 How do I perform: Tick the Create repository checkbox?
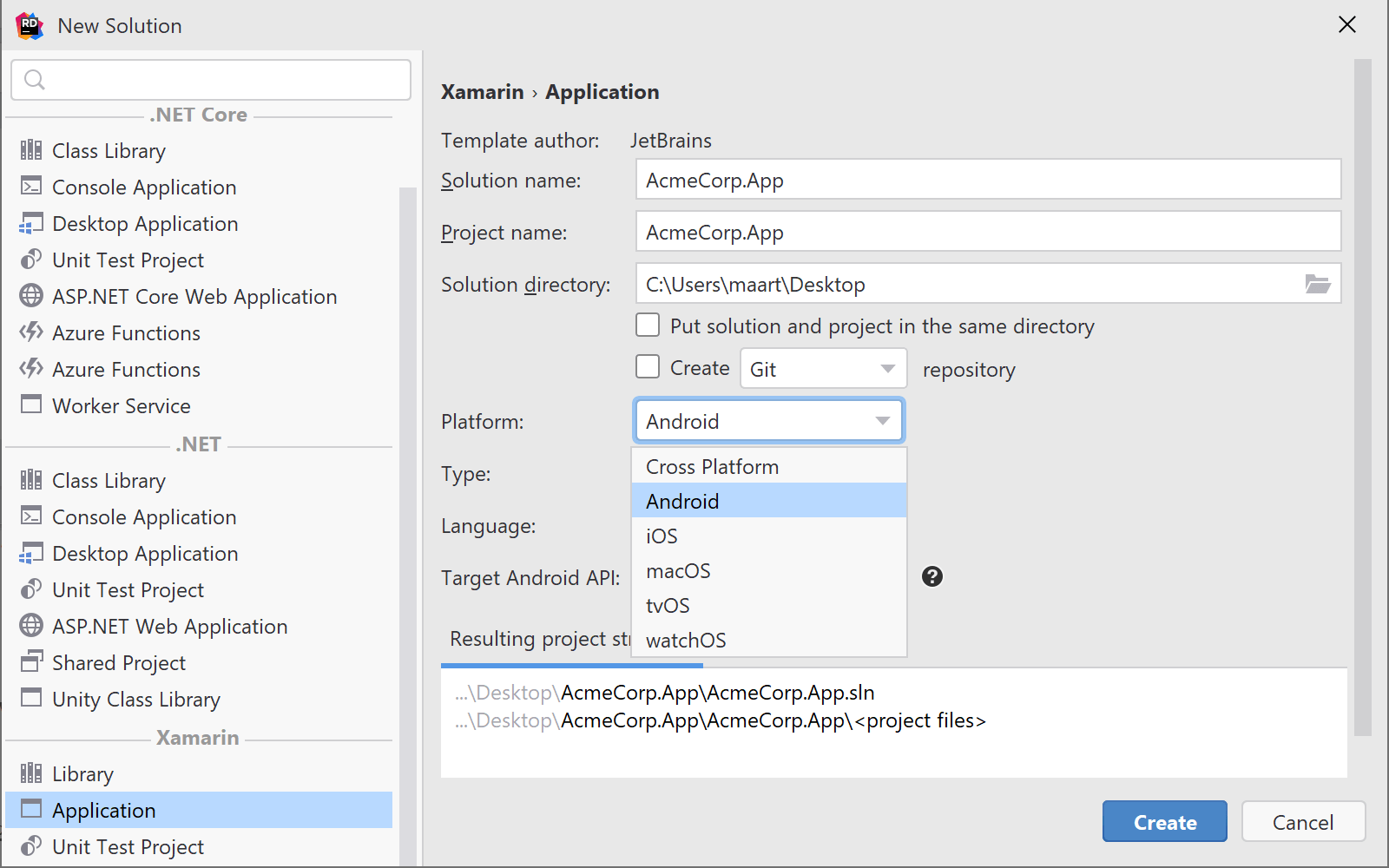tap(648, 367)
